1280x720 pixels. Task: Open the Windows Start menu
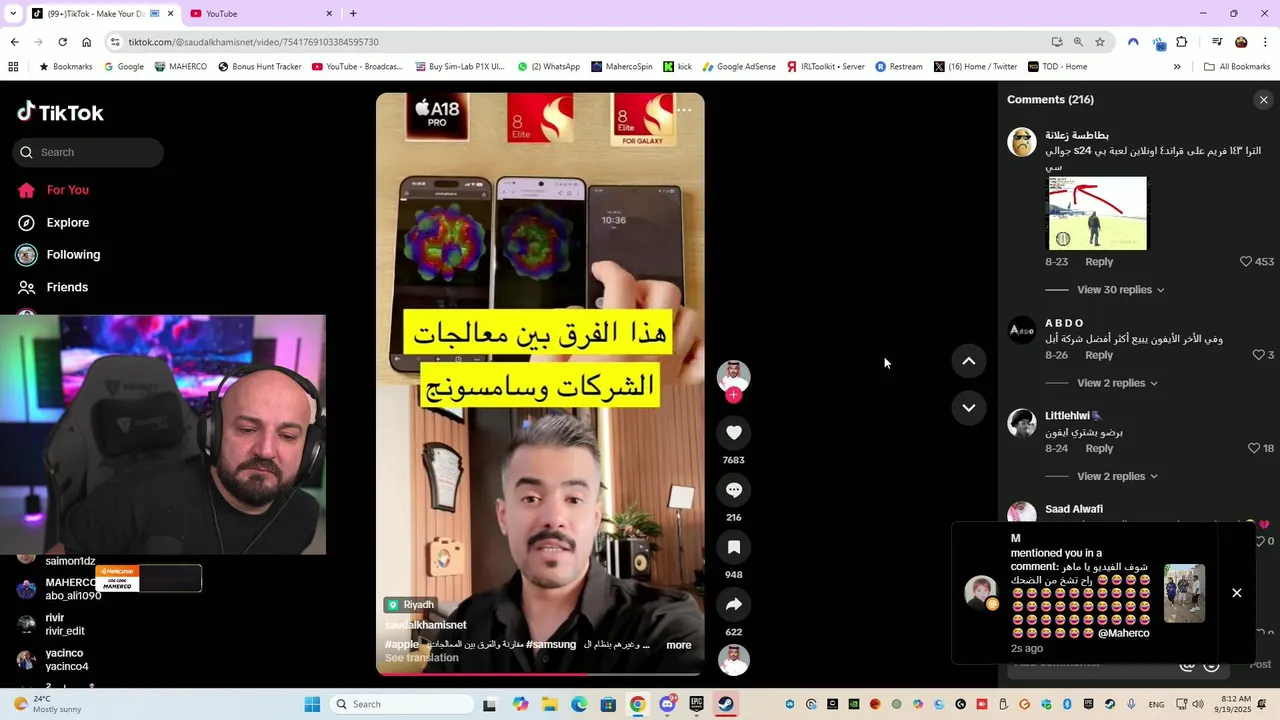(x=312, y=704)
